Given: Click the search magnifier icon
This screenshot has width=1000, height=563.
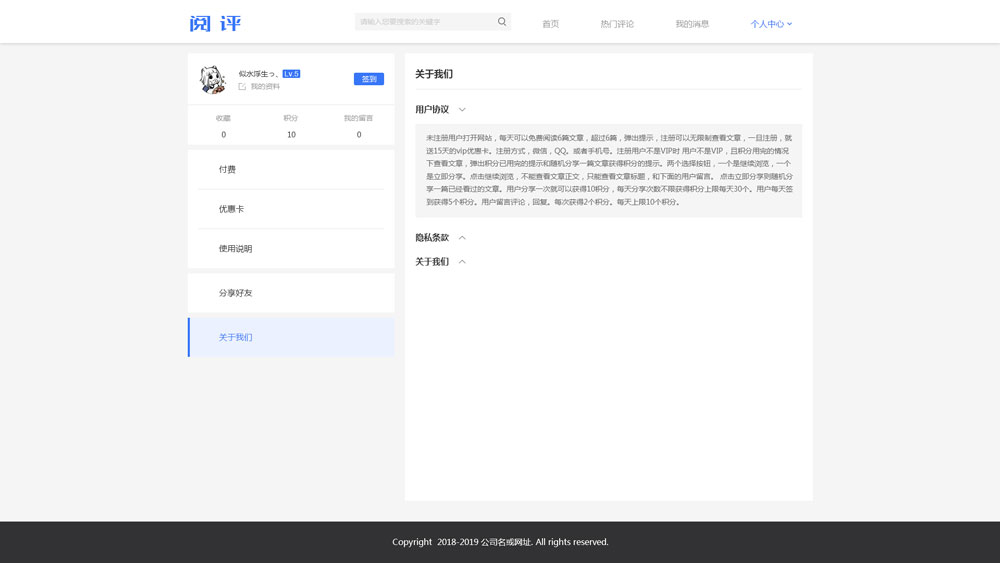Looking at the screenshot, I should (502, 22).
